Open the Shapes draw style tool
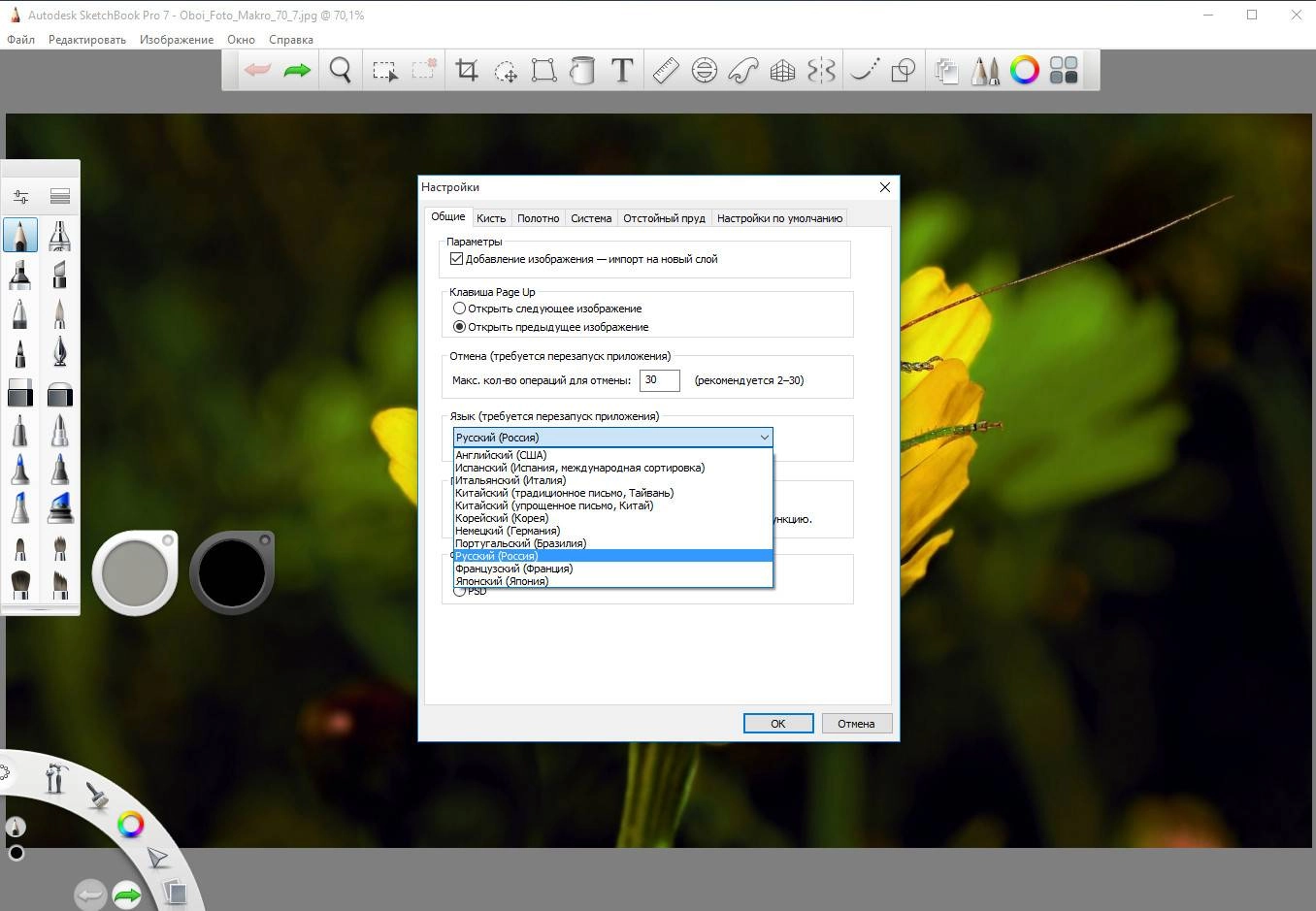 (904, 70)
